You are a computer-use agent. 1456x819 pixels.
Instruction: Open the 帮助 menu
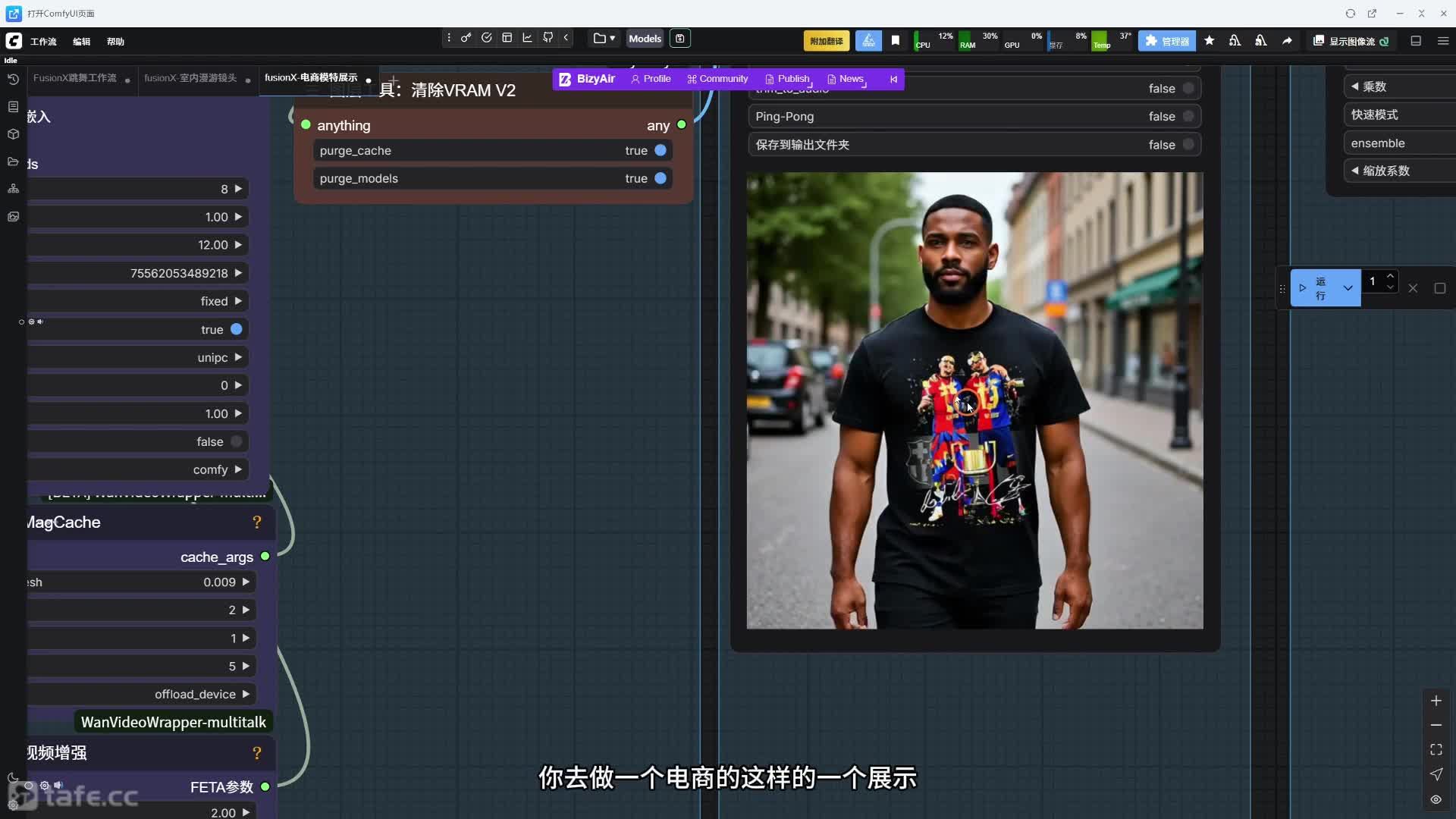[x=115, y=42]
